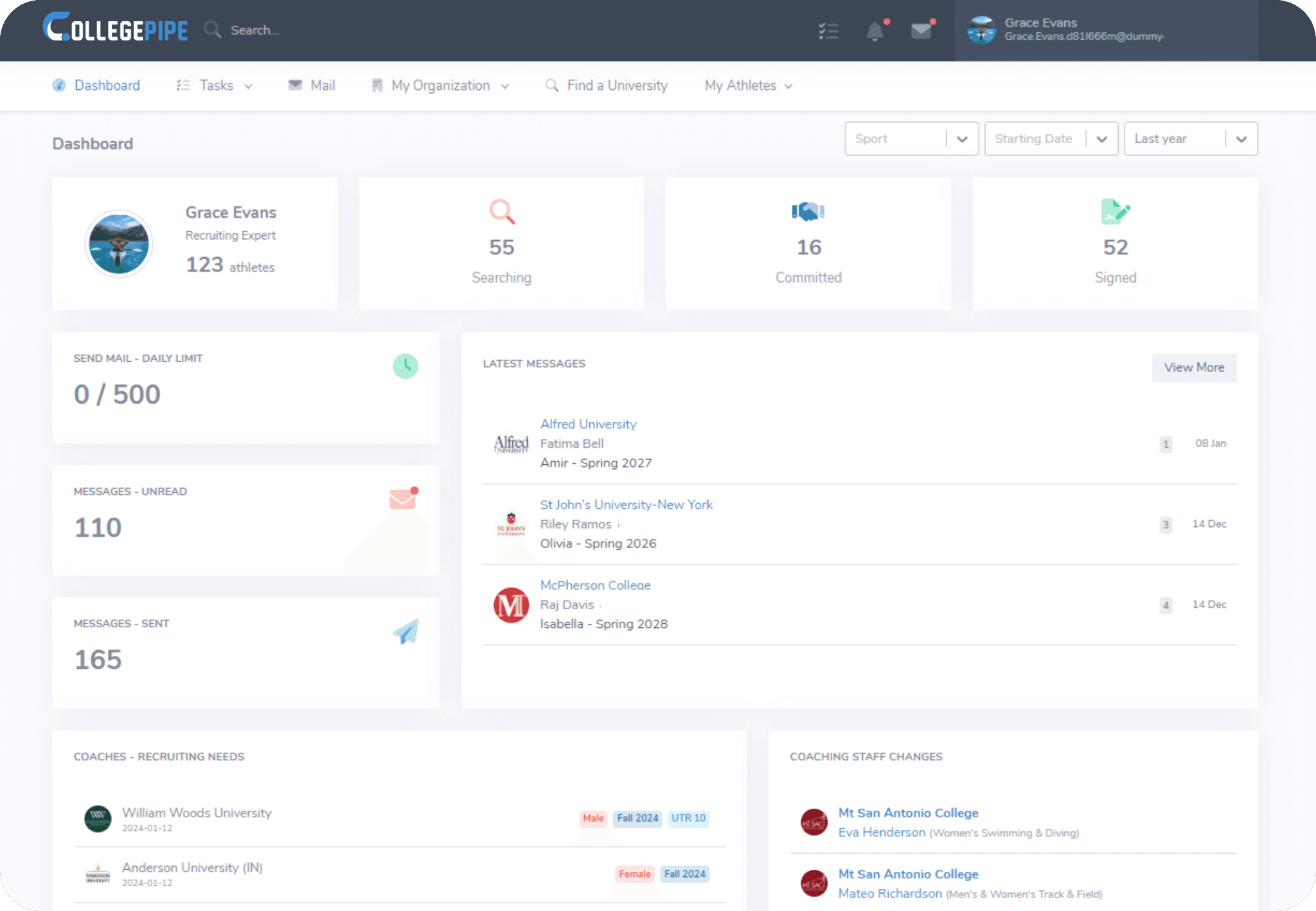Click the 0/500 daily mail limit counter
1316x911 pixels.
(117, 394)
